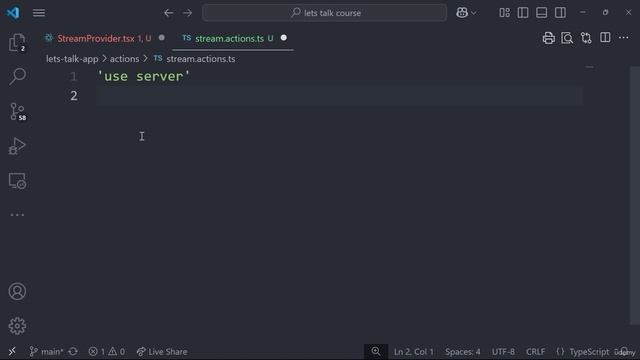Viewport: 640px width, 360px height.
Task: Open problems errors and warnings indicator
Action: [107, 351]
